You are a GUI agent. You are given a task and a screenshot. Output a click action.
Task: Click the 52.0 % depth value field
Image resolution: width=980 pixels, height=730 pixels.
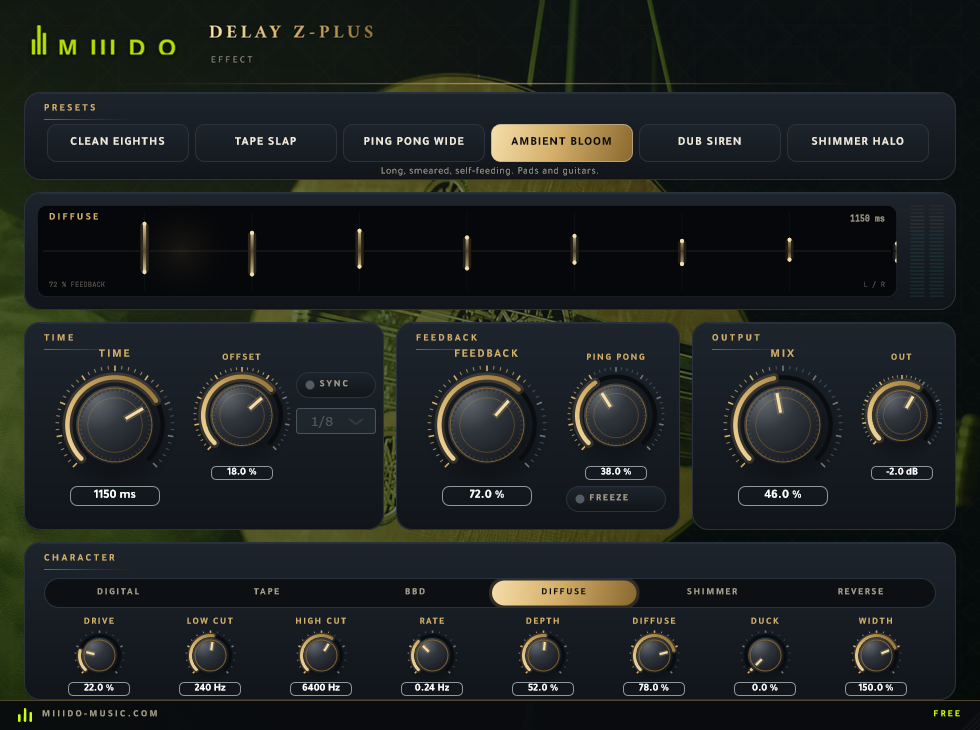point(542,689)
